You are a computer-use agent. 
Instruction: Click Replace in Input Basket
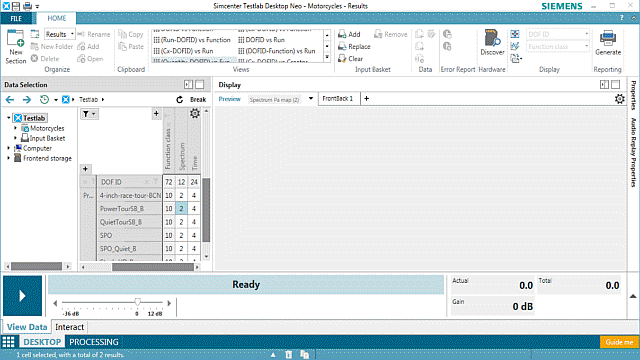pyautogui.click(x=354, y=47)
